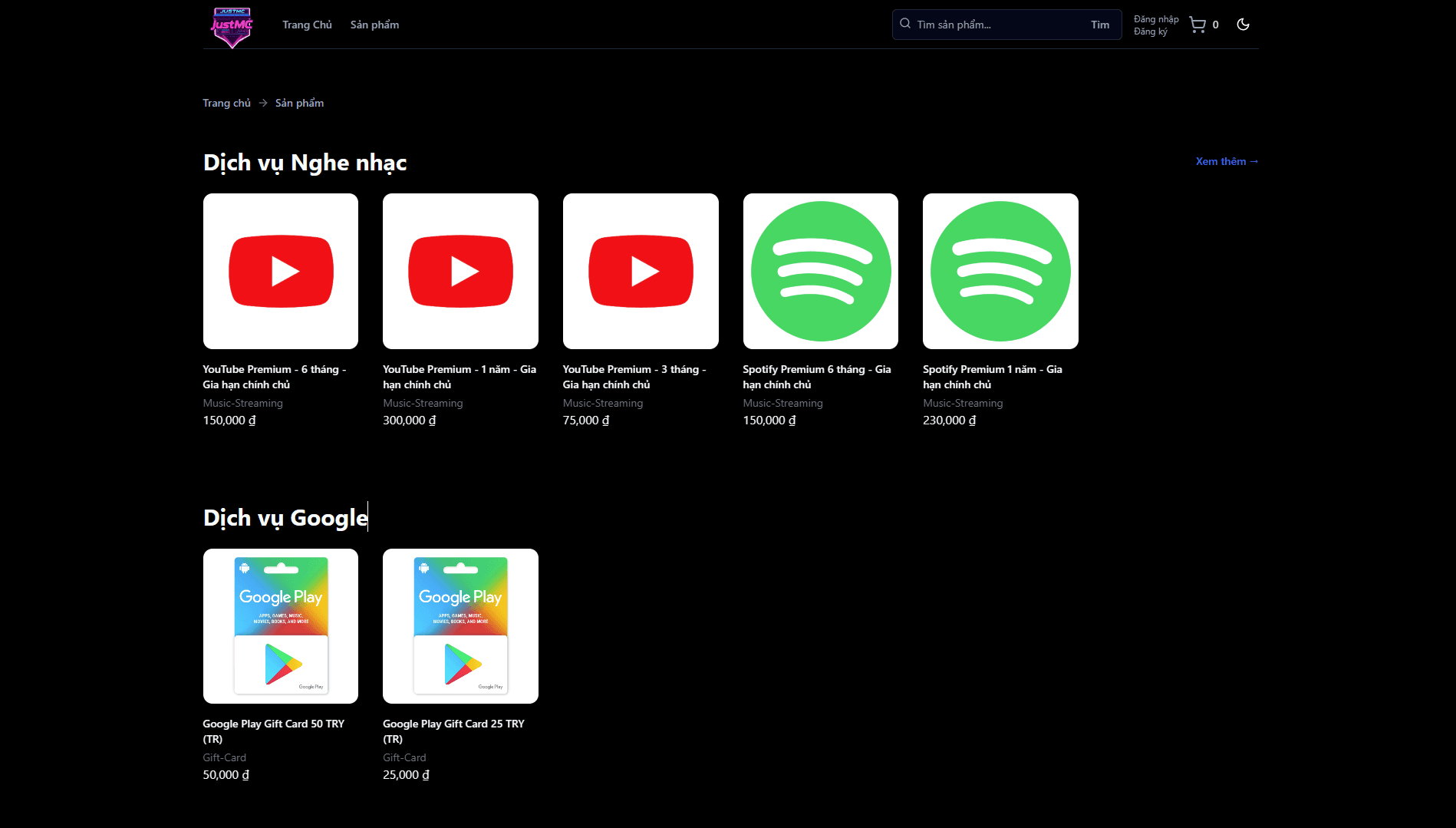Image resolution: width=1456 pixels, height=828 pixels.
Task: Click the YouTube Premium - 6 tháng title
Action: [x=275, y=377]
